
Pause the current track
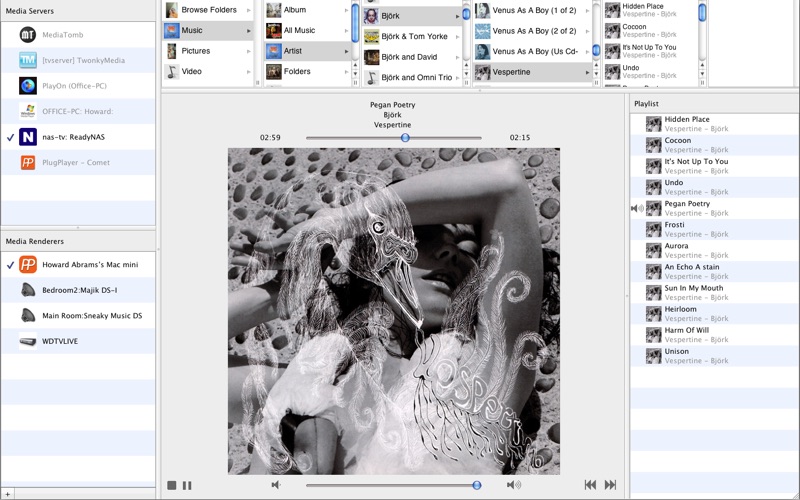coord(187,485)
